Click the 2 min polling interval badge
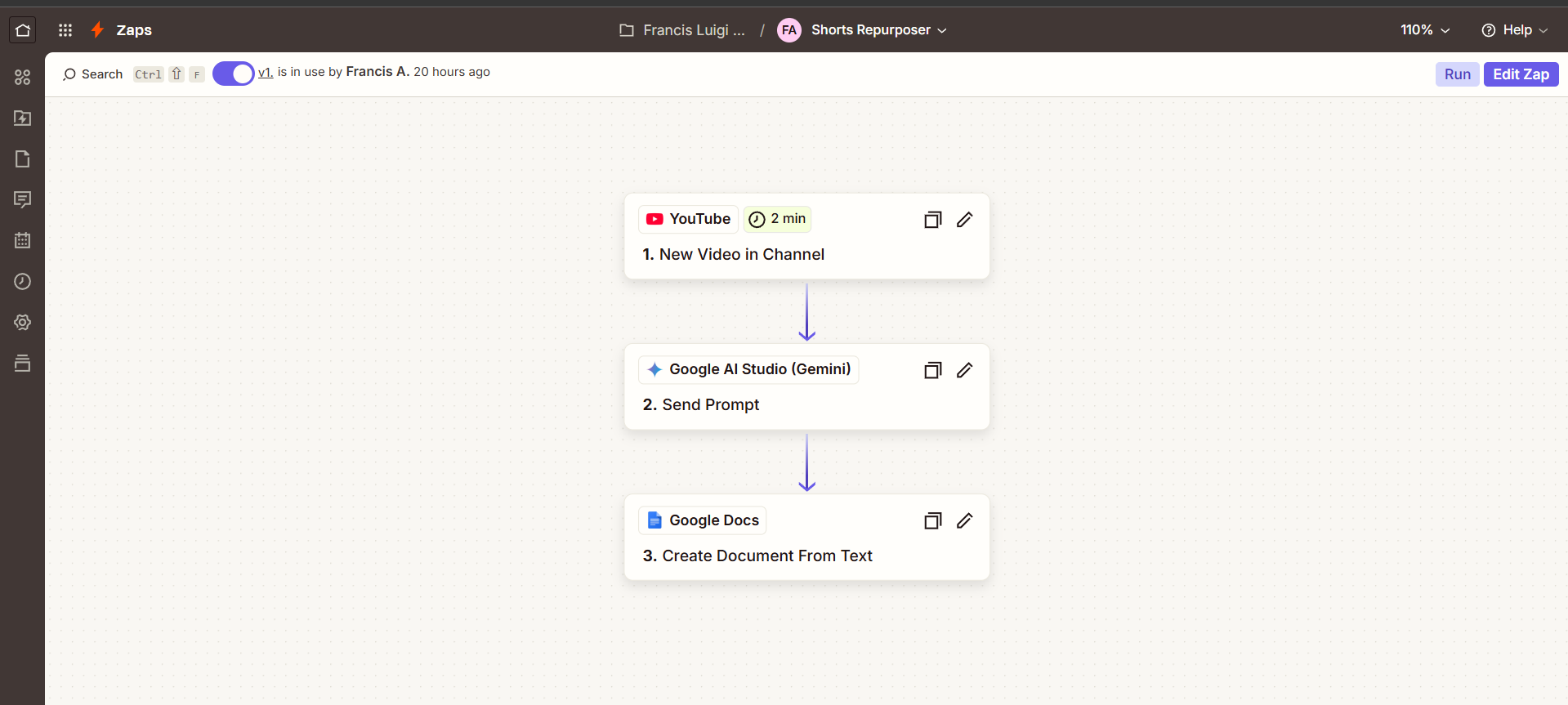Image resolution: width=1568 pixels, height=705 pixels. coord(777,219)
